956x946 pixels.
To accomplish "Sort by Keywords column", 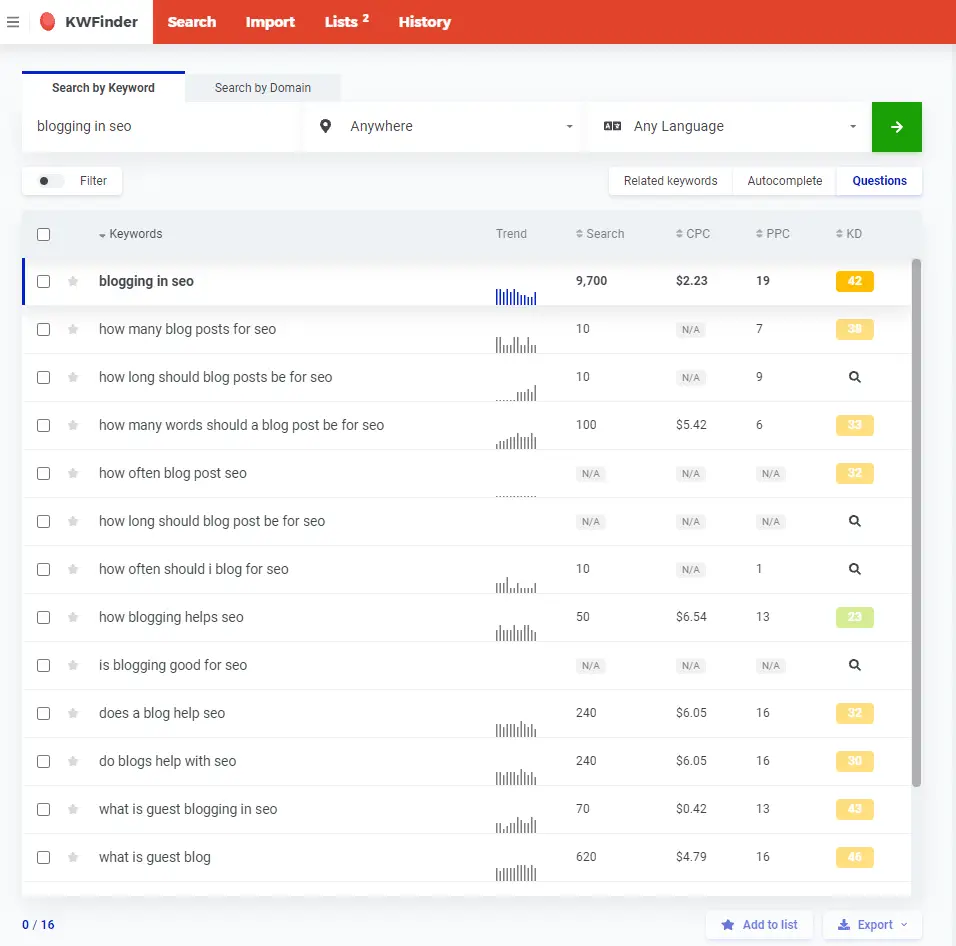I will click(x=130, y=234).
